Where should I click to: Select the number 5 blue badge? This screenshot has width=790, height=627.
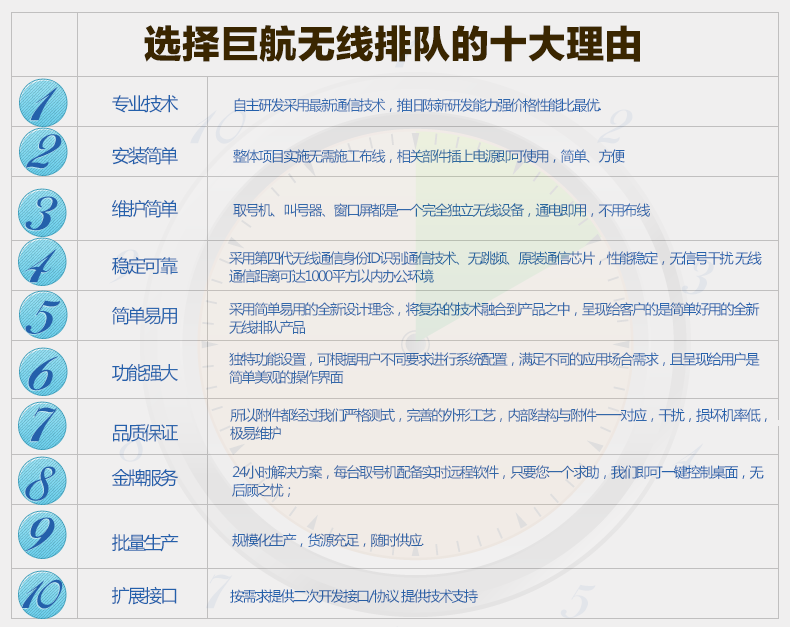point(42,316)
